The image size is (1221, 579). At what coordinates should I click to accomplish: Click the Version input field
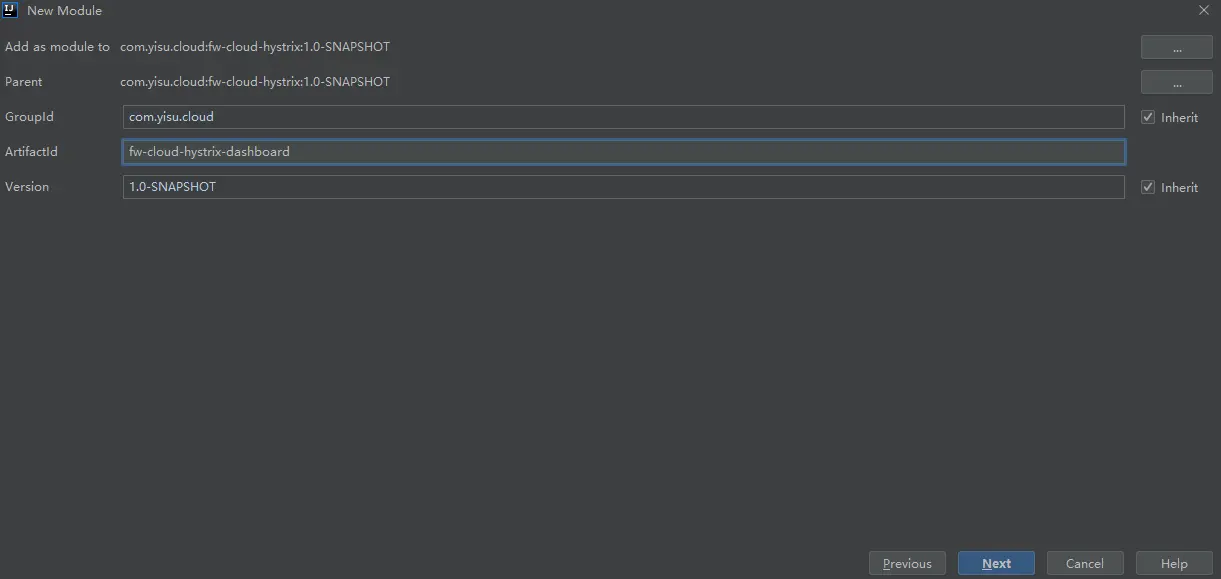[x=622, y=187]
